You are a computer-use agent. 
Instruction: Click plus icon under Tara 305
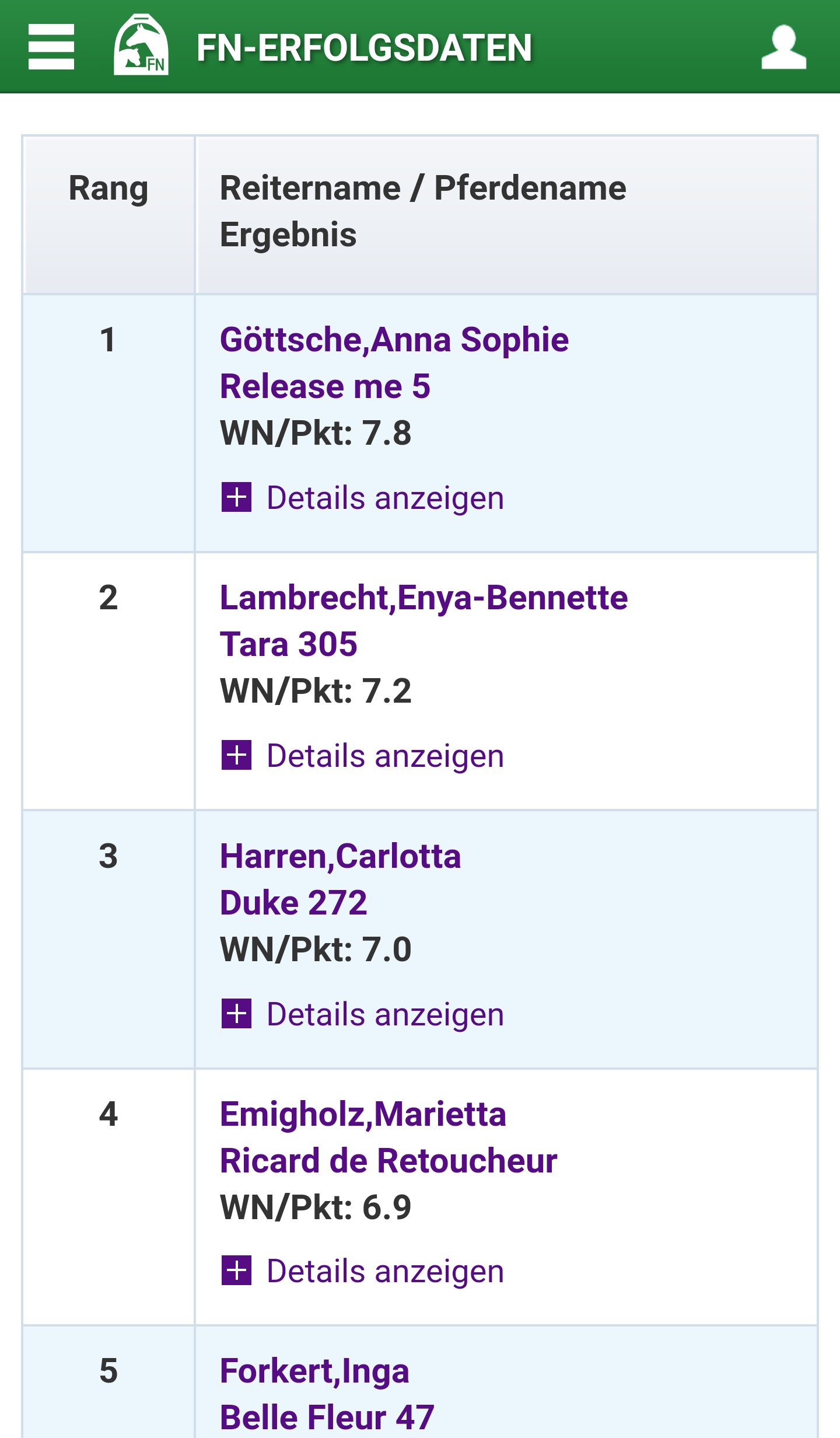[x=236, y=755]
